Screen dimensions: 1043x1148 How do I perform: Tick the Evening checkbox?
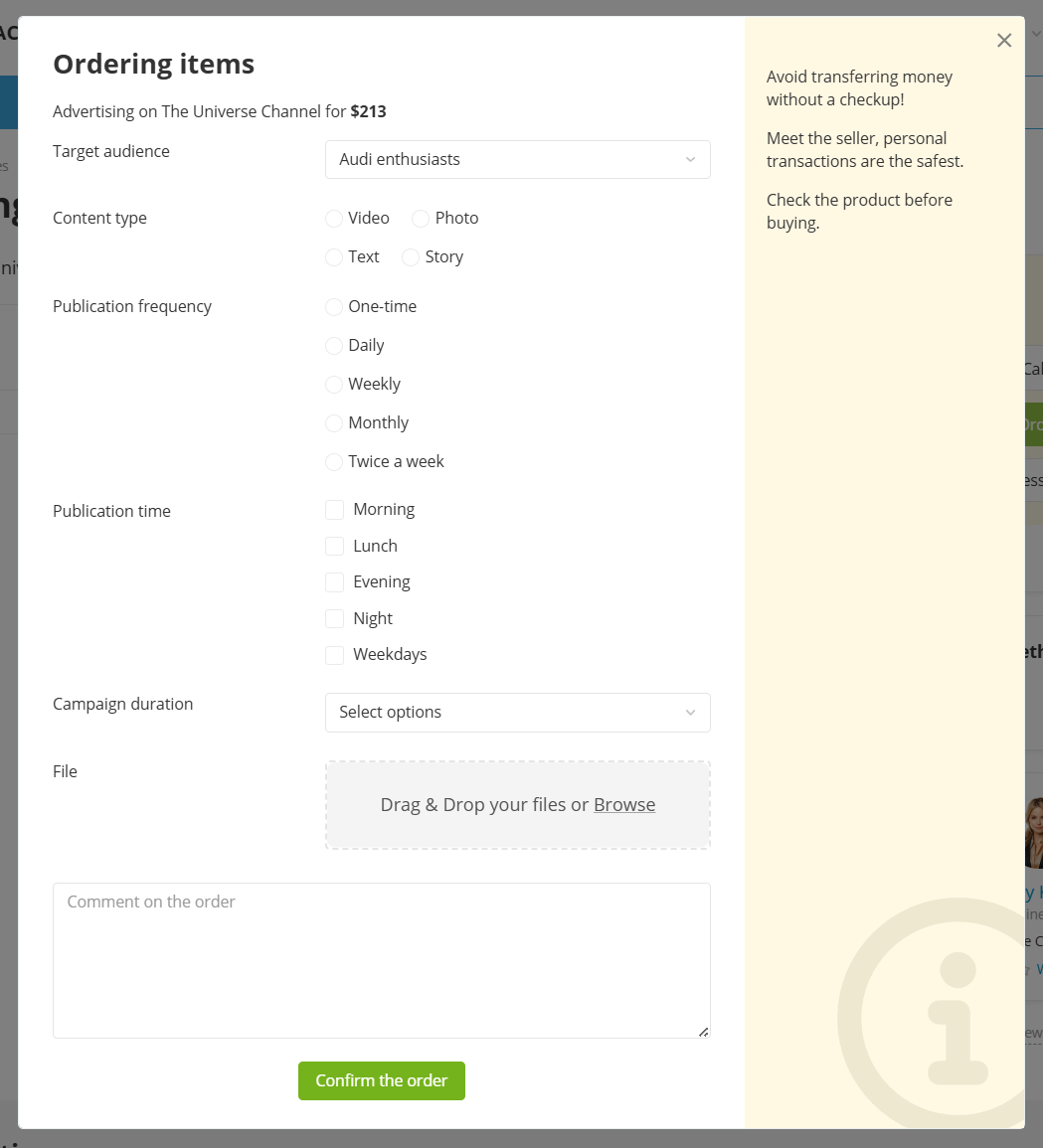point(335,582)
